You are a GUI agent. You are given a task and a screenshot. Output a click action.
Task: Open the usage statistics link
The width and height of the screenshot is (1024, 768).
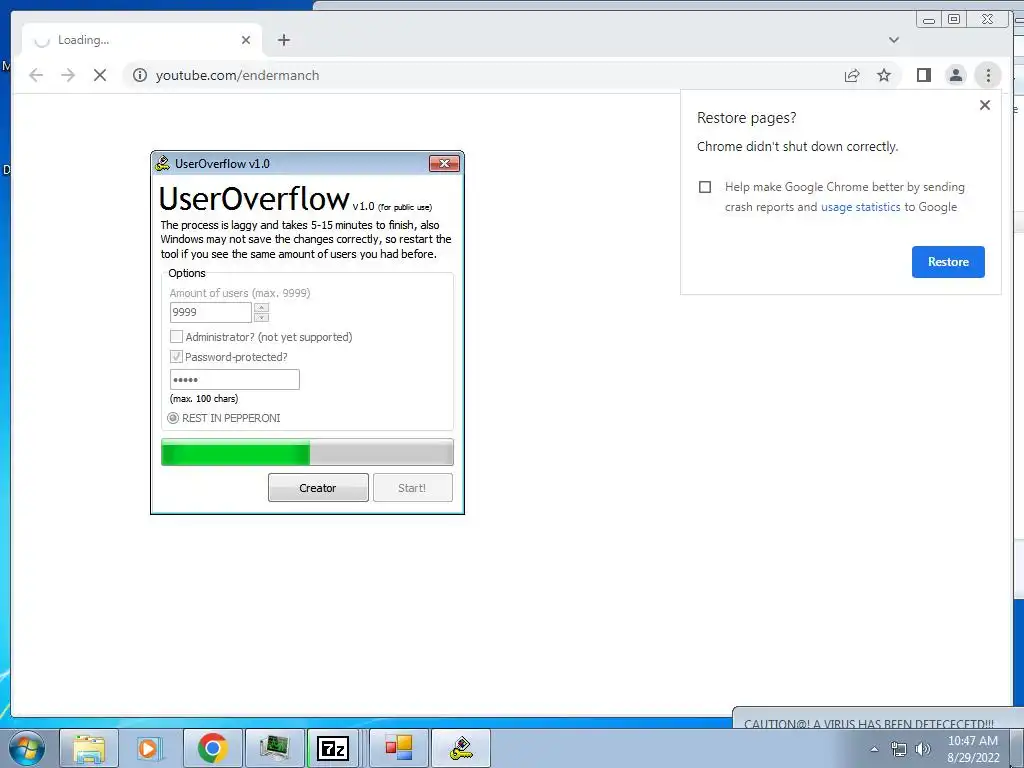click(x=860, y=207)
